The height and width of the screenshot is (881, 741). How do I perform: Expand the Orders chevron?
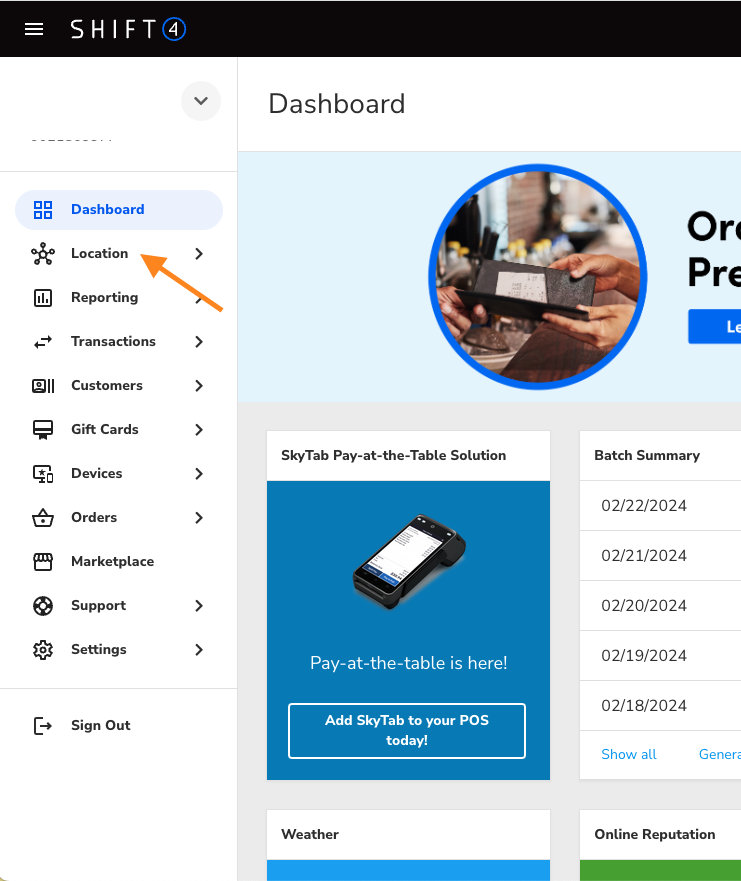199,517
